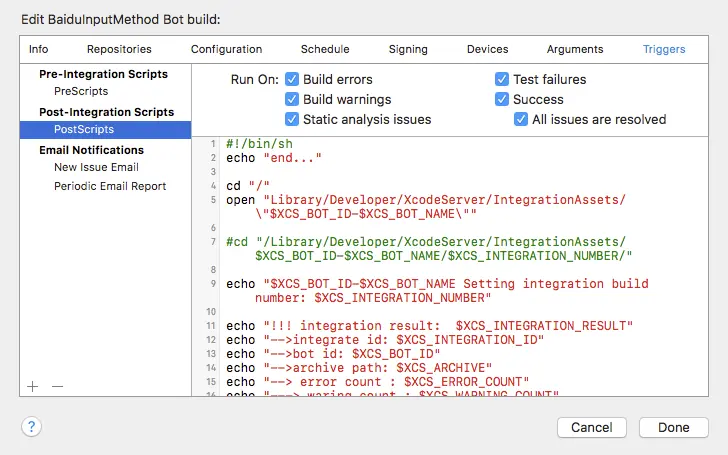The width and height of the screenshot is (728, 455).
Task: Click line number 11 in the gutter
Action: [211, 326]
